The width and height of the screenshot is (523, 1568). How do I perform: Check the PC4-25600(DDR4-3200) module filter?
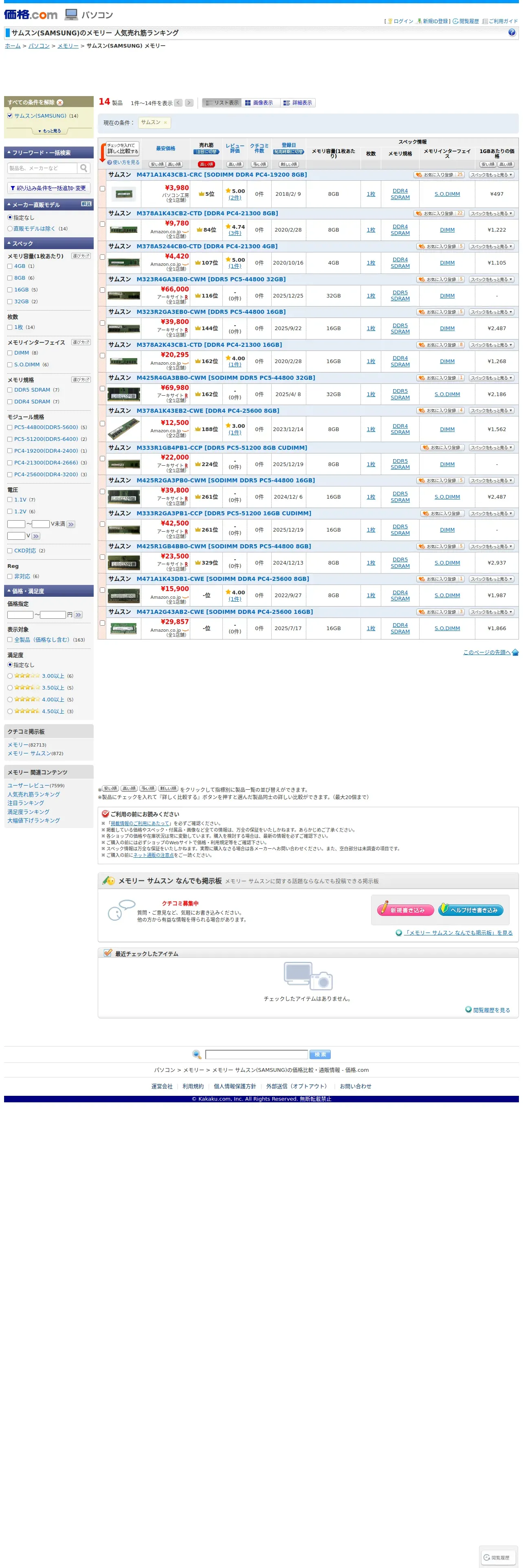(x=10, y=475)
